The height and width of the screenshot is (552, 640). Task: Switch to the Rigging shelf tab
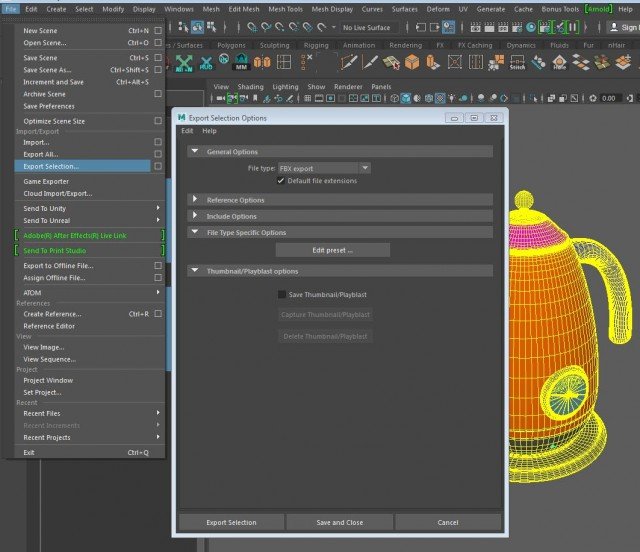tap(316, 45)
